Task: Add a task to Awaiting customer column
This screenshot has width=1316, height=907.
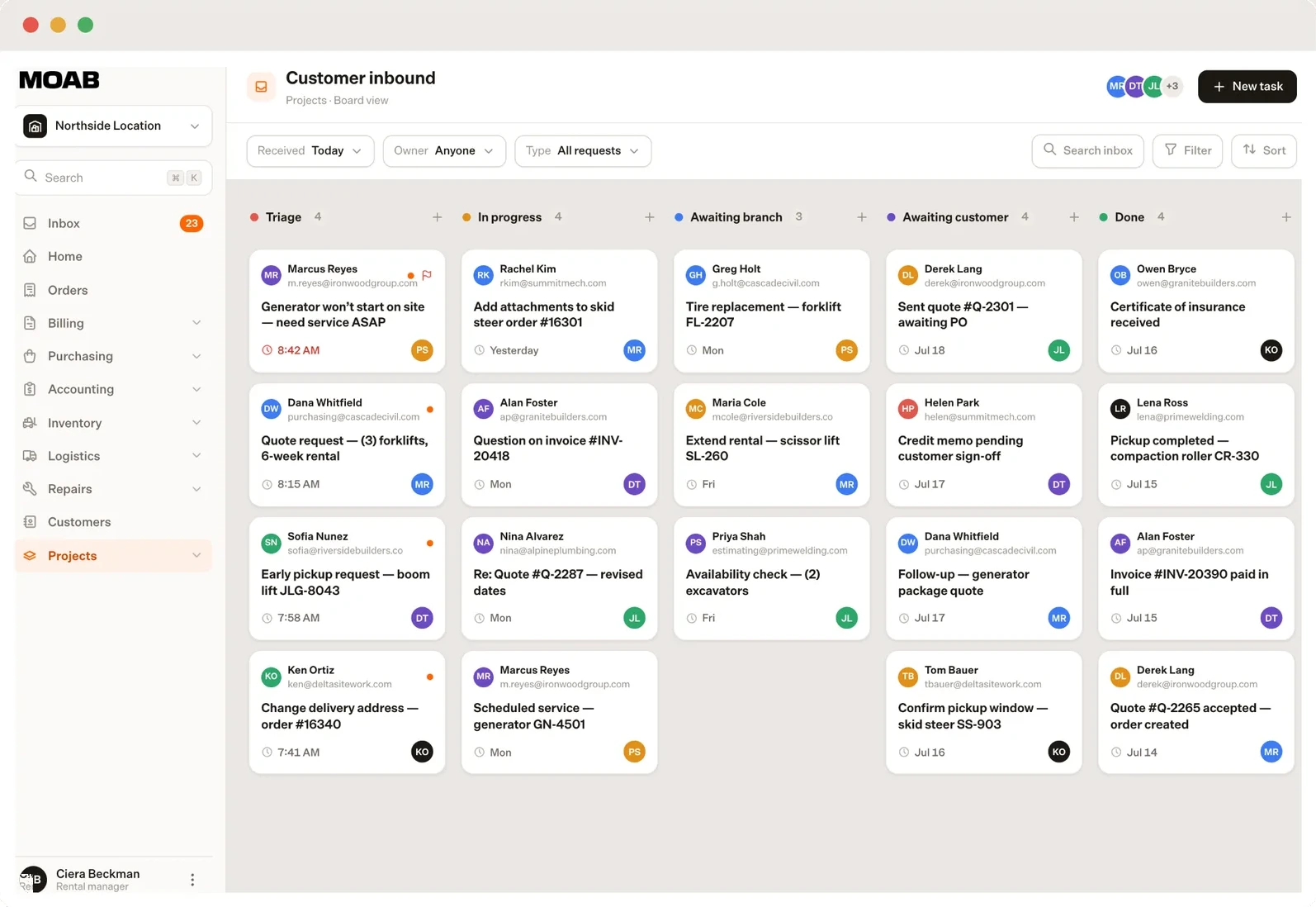Action: tap(1073, 217)
